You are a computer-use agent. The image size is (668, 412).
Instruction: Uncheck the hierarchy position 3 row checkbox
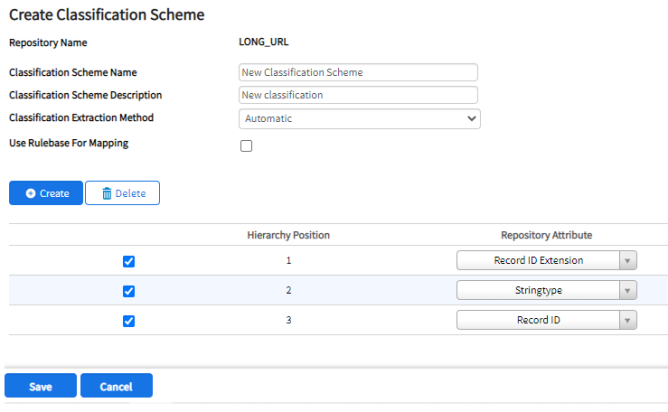point(129,321)
